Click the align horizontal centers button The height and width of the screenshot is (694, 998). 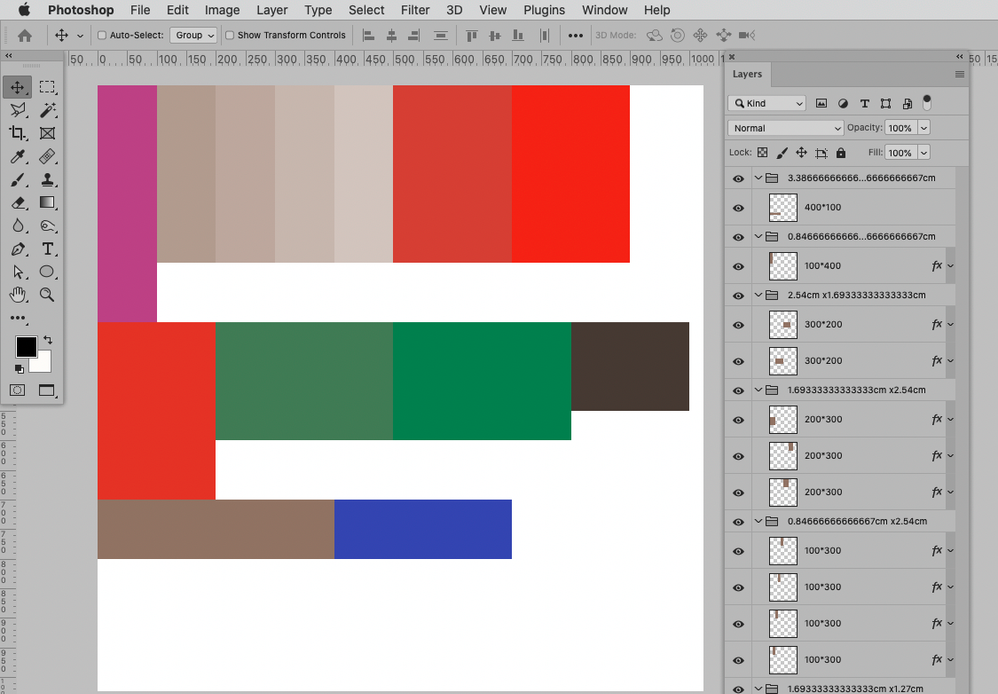pos(390,35)
